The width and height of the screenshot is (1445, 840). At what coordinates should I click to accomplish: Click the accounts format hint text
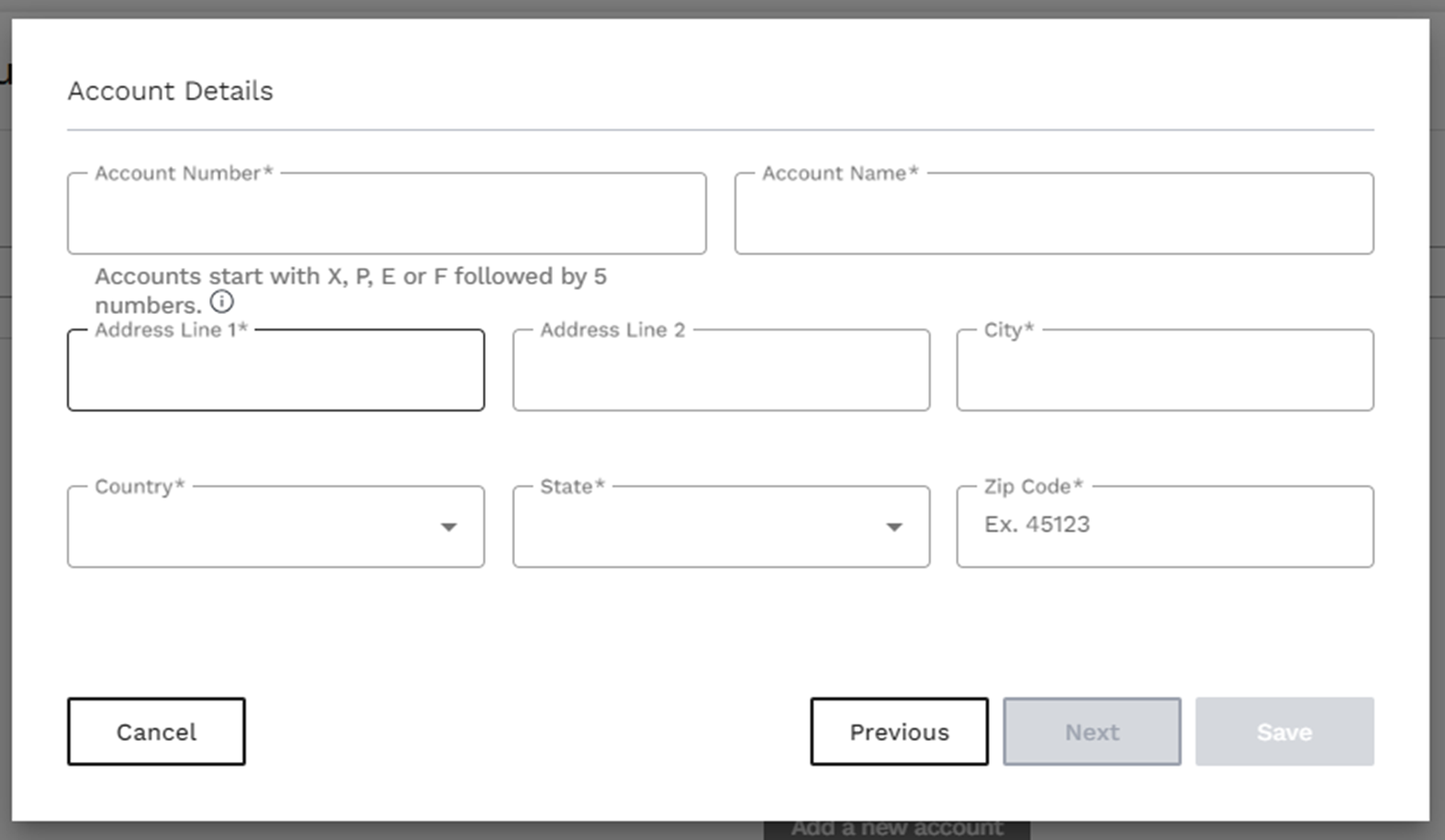[352, 275]
